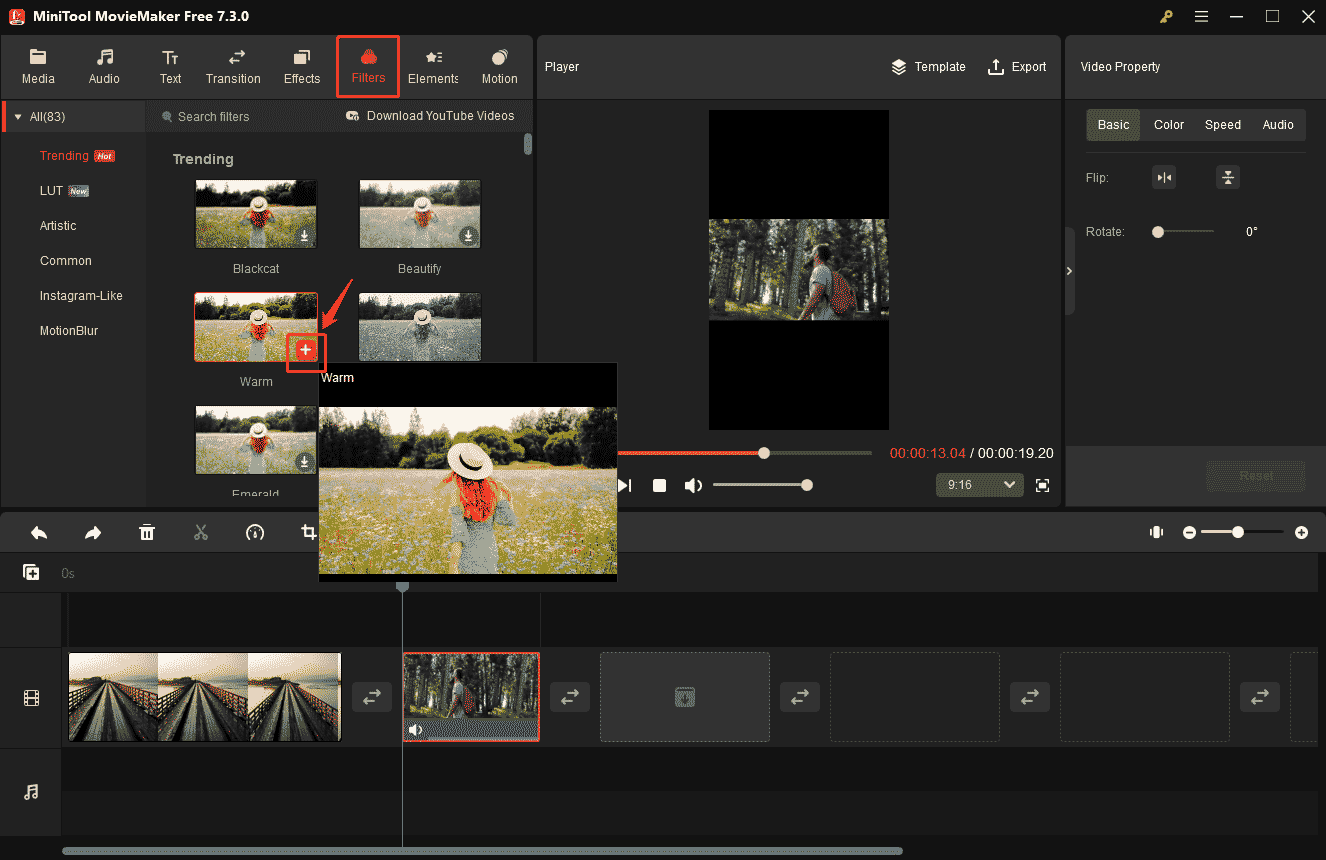Select the bridge clip on the timeline

tap(205, 697)
